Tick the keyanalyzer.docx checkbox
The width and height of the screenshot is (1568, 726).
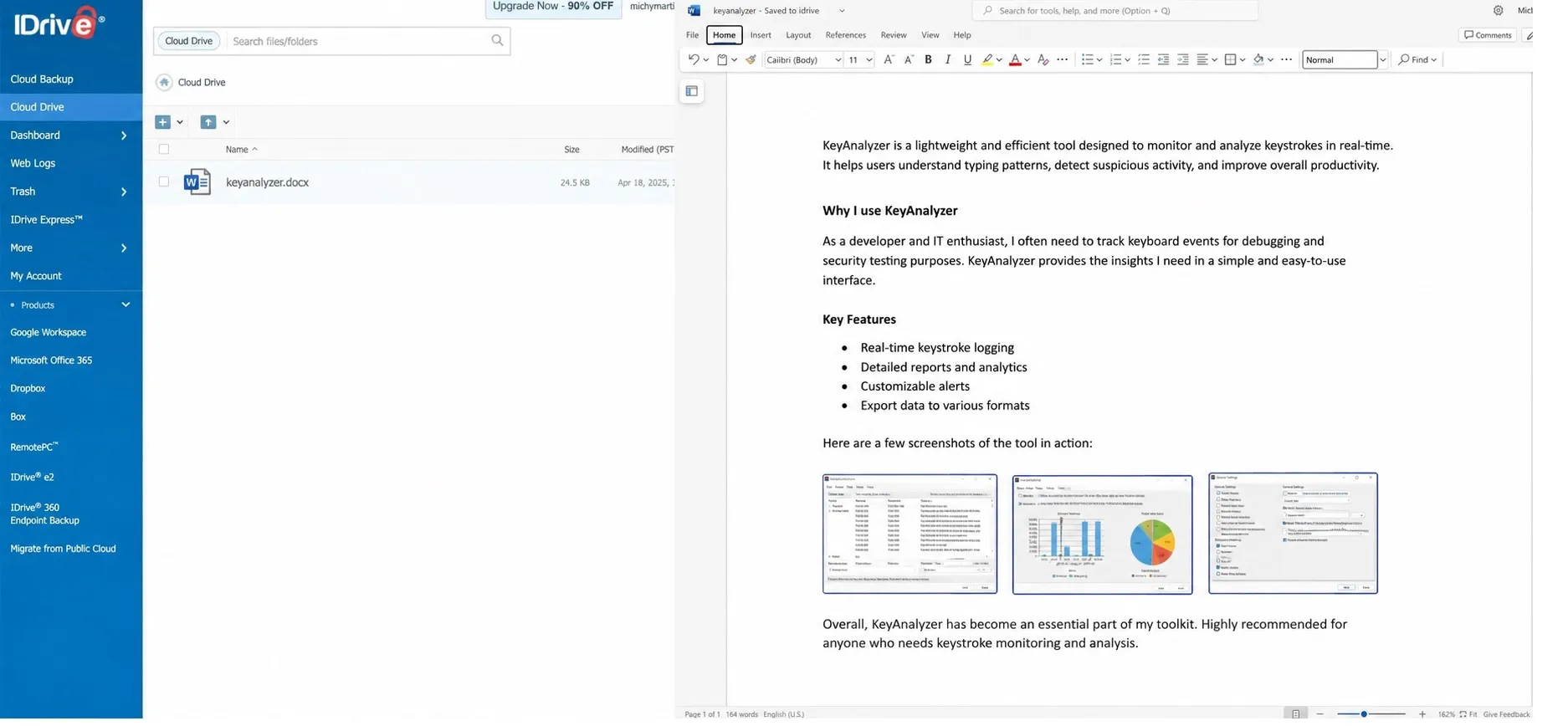coord(166,183)
